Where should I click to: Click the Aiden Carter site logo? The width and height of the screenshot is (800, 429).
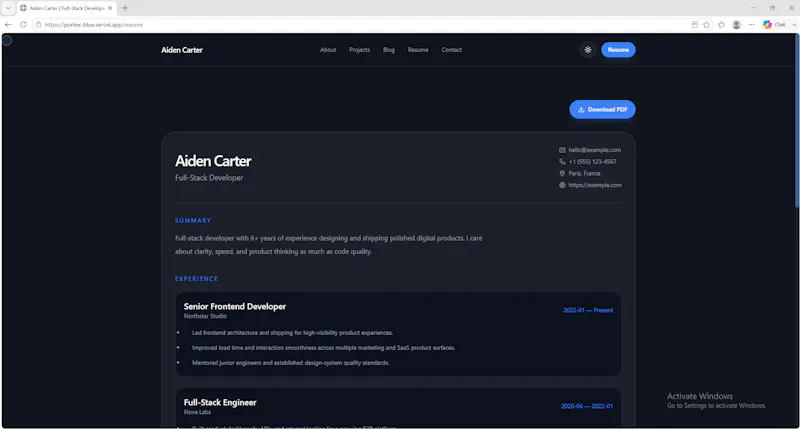point(182,50)
